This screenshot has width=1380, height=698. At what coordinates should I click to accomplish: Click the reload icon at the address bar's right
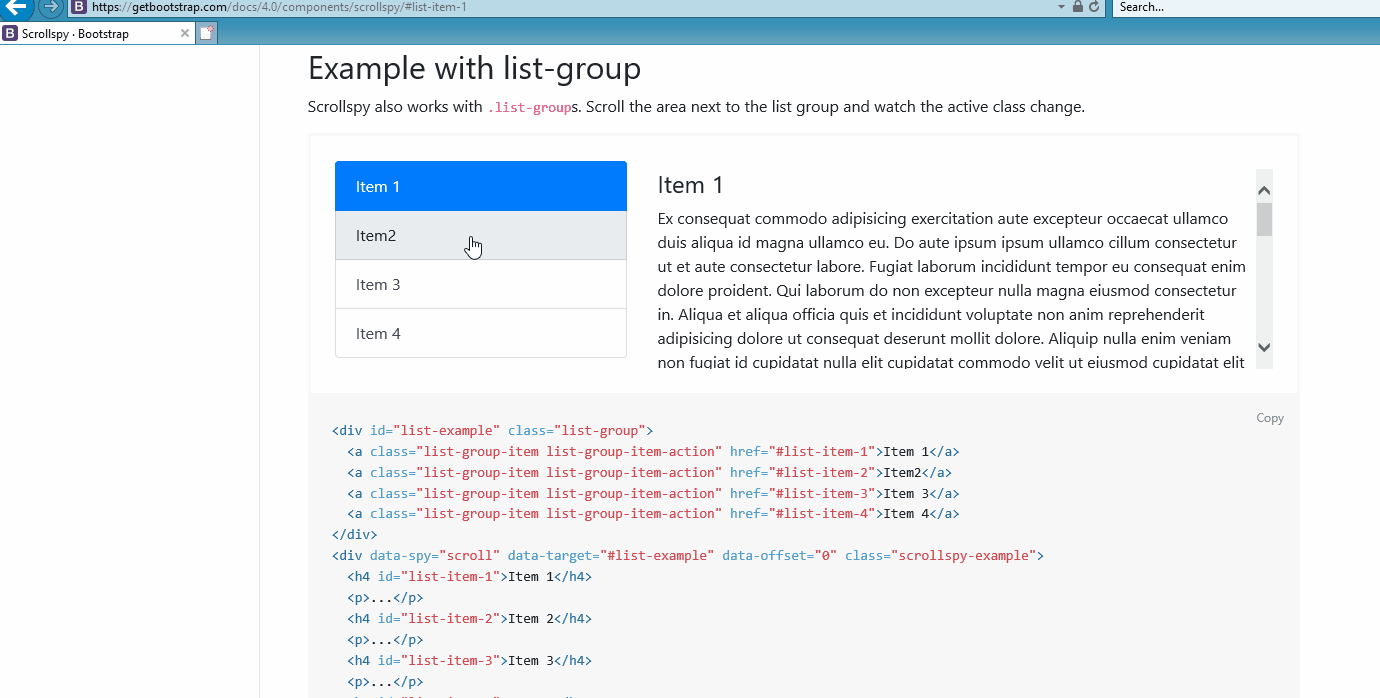(x=1096, y=7)
